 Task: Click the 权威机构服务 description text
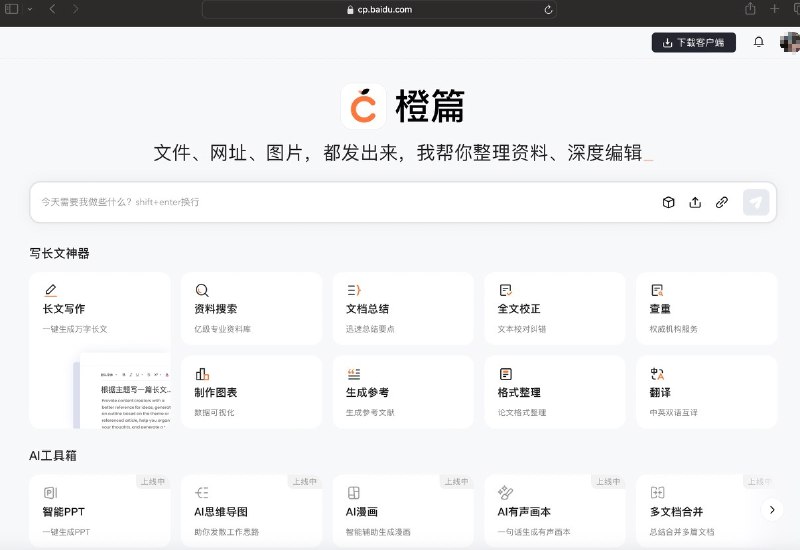tap(673, 329)
